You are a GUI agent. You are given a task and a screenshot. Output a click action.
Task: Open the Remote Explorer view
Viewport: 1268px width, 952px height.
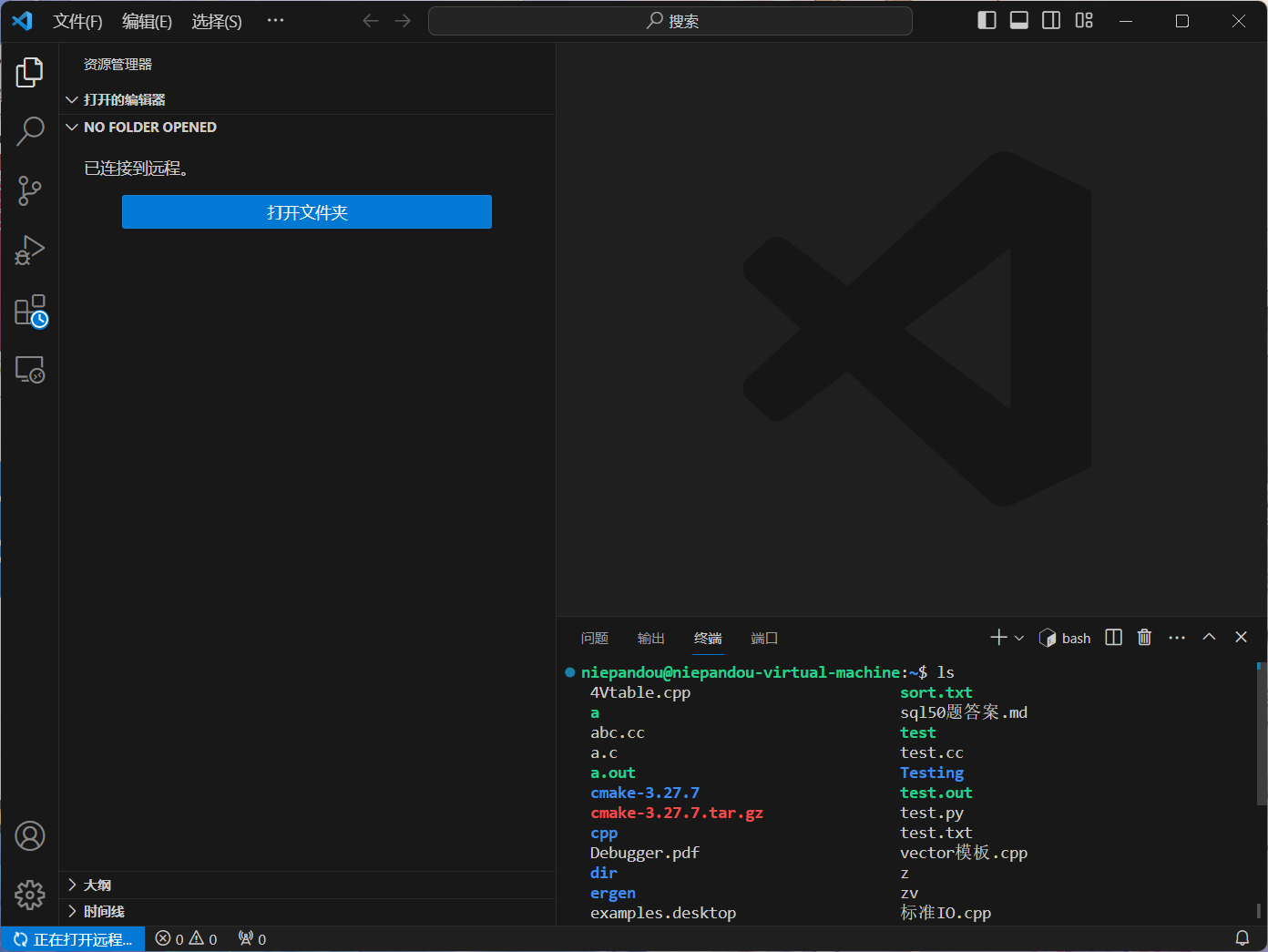click(30, 369)
